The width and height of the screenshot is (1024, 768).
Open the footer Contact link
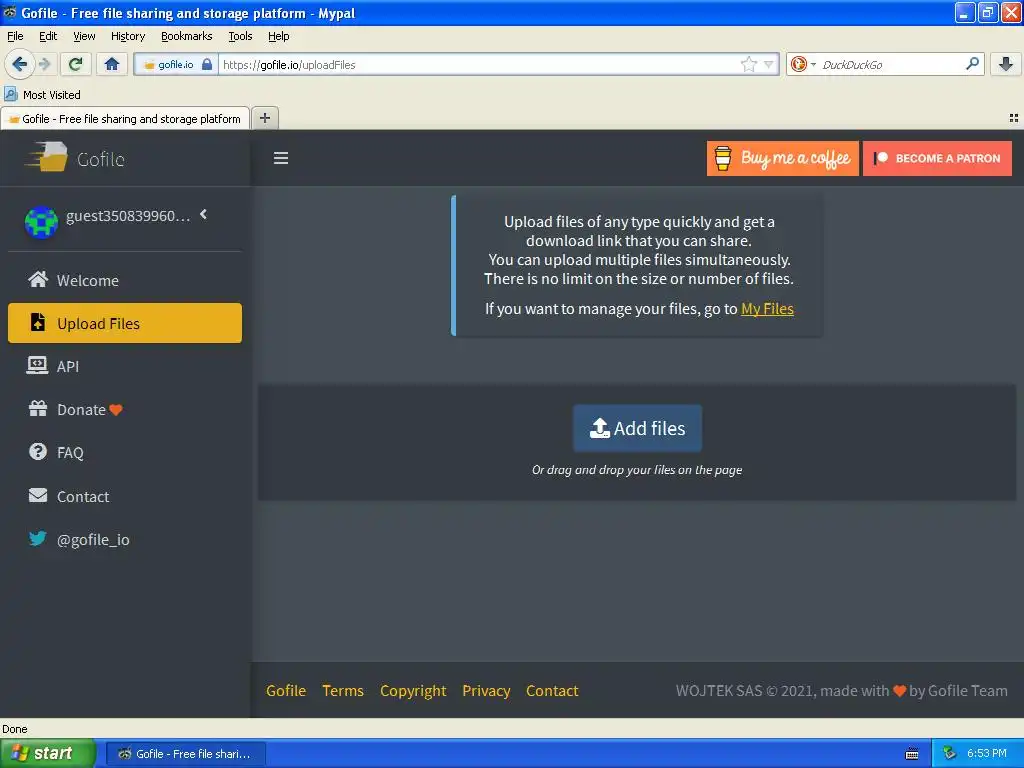[552, 690]
